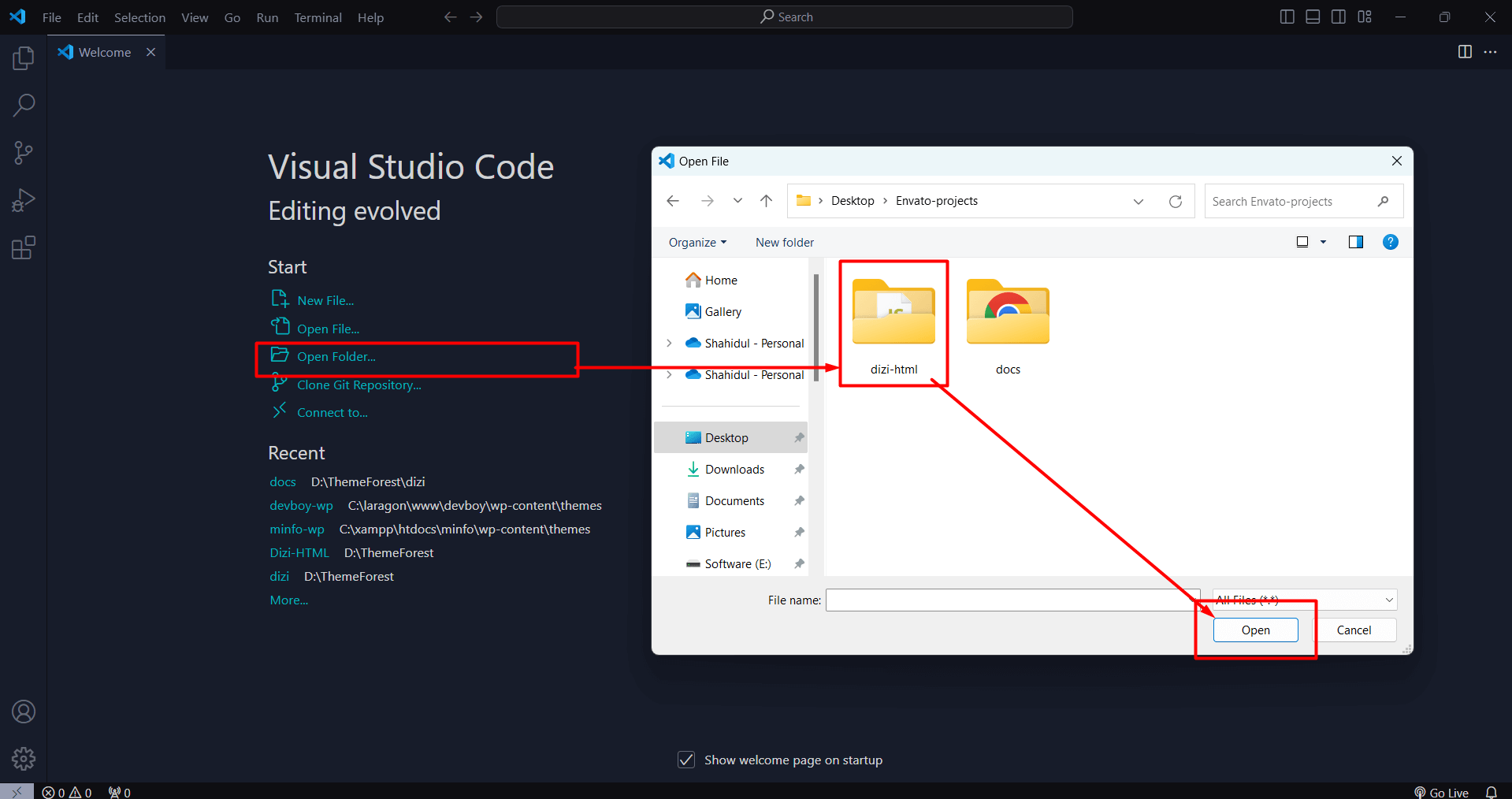Toggle secondary side bar layout icon

pos(1339,17)
